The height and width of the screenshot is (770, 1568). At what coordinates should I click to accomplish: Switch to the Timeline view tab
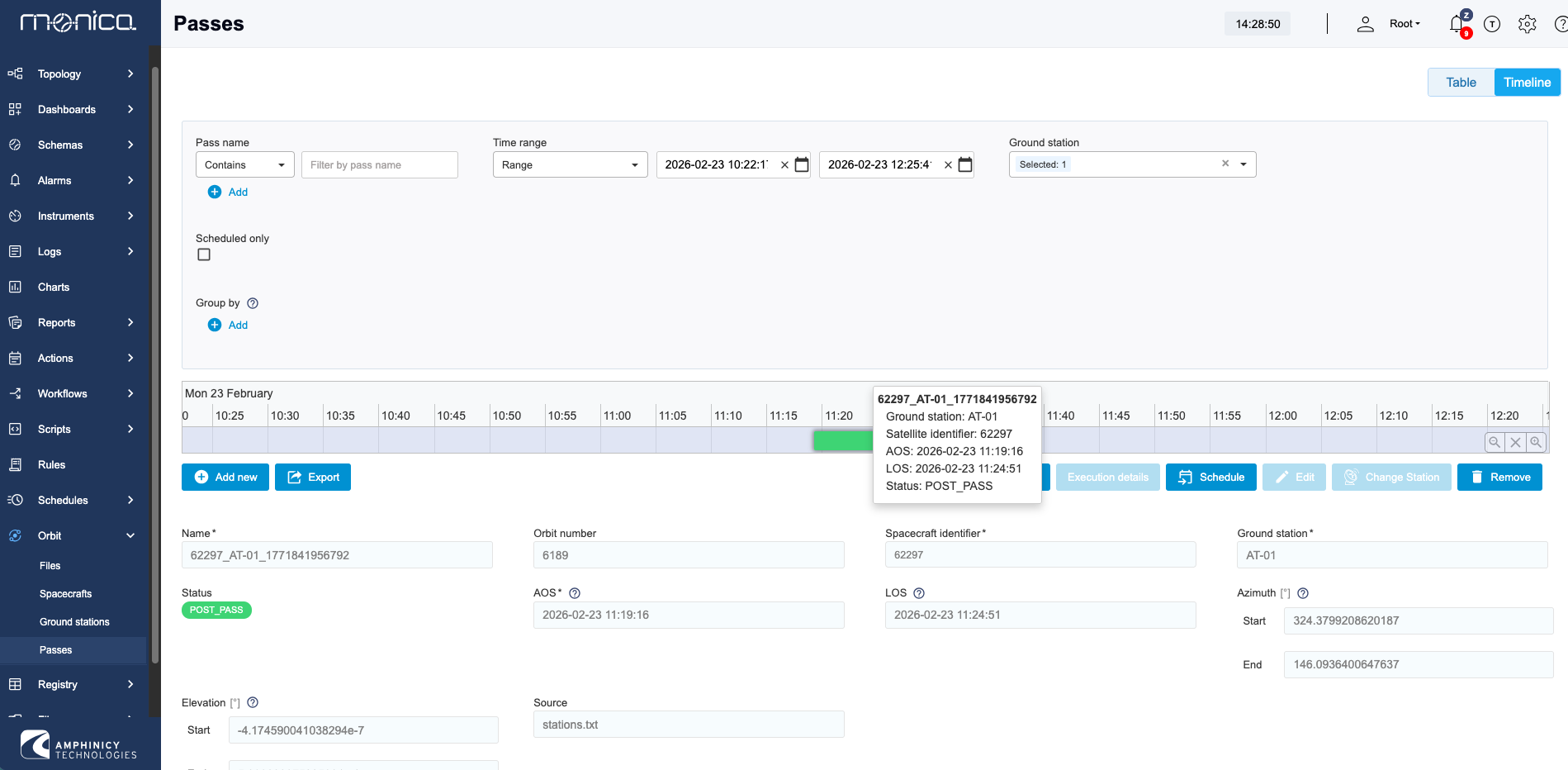pos(1527,83)
